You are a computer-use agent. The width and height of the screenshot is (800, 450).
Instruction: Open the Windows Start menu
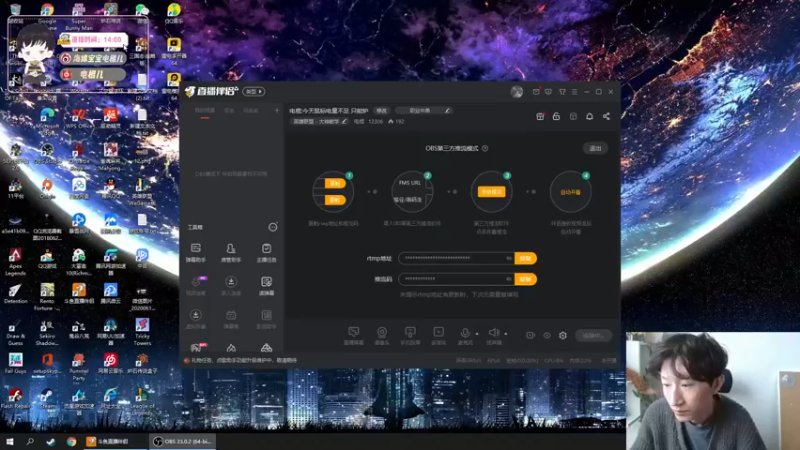coord(10,442)
